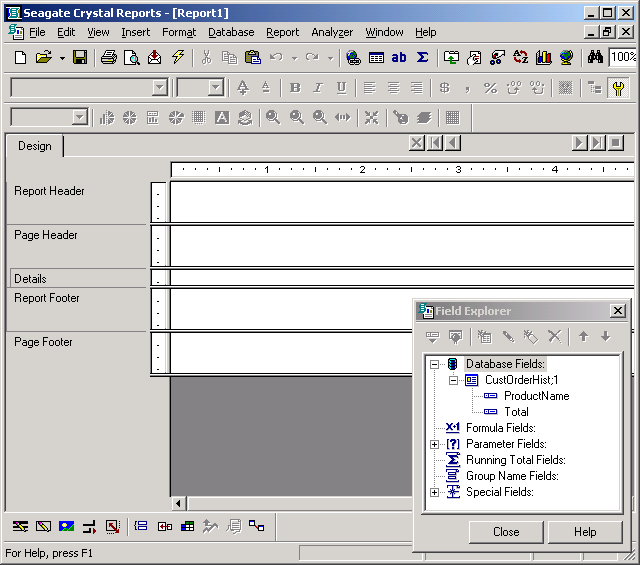Open the font name dropdown
The width and height of the screenshot is (640, 565).
(160, 87)
